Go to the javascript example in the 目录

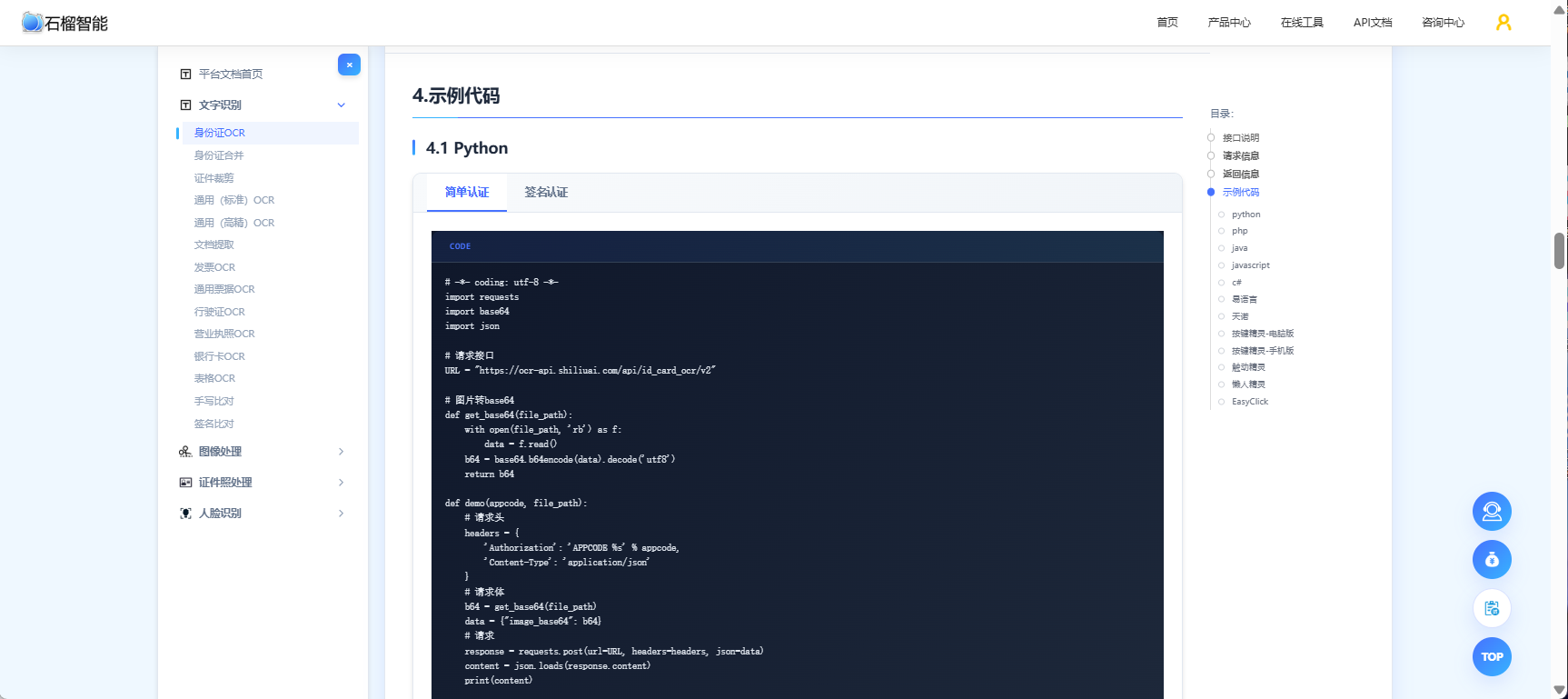[1250, 265]
